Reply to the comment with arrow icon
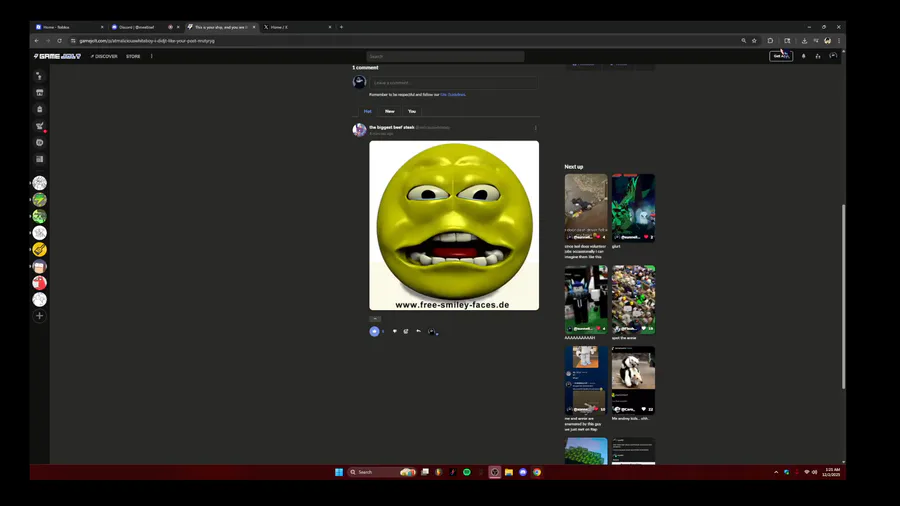900x506 pixels. 418,331
